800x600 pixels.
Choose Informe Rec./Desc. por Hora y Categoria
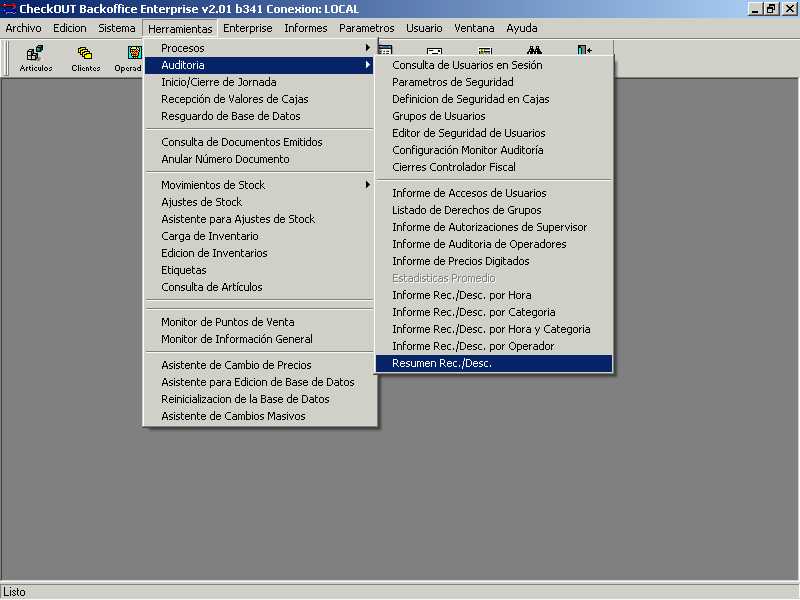pos(494,329)
